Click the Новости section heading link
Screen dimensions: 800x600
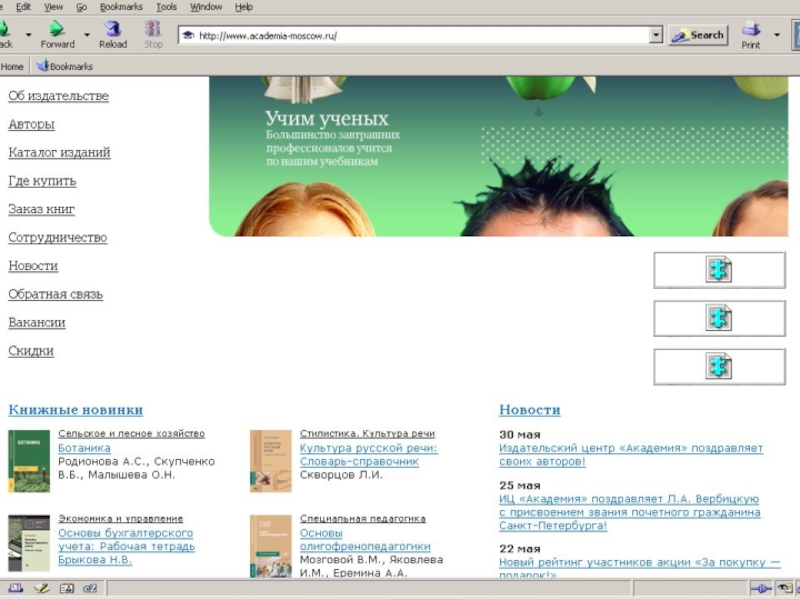click(530, 410)
